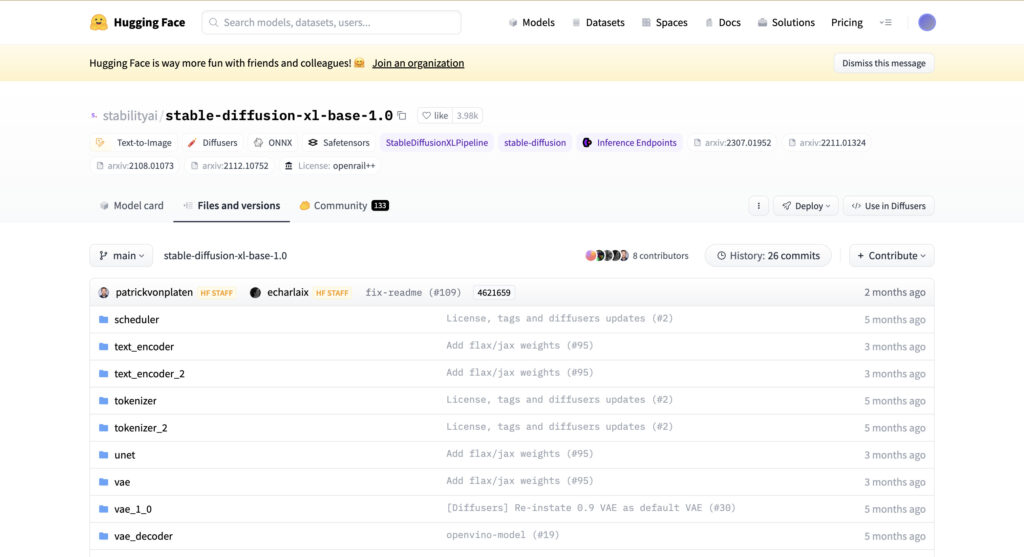
Task: Open the arxiv:2112.10752 tag
Action: click(229, 166)
